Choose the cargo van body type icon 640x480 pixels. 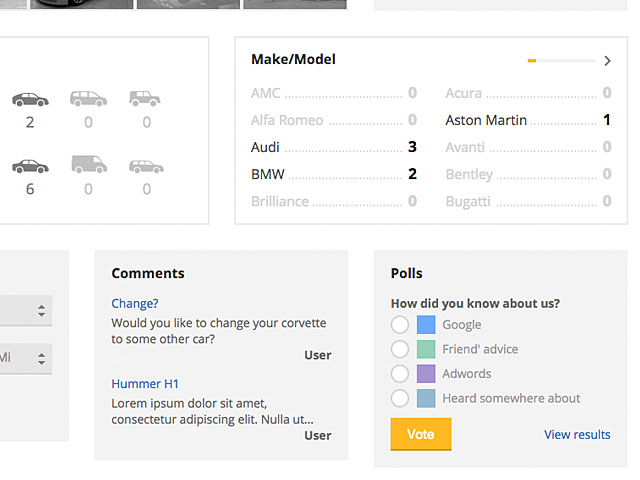point(89,164)
